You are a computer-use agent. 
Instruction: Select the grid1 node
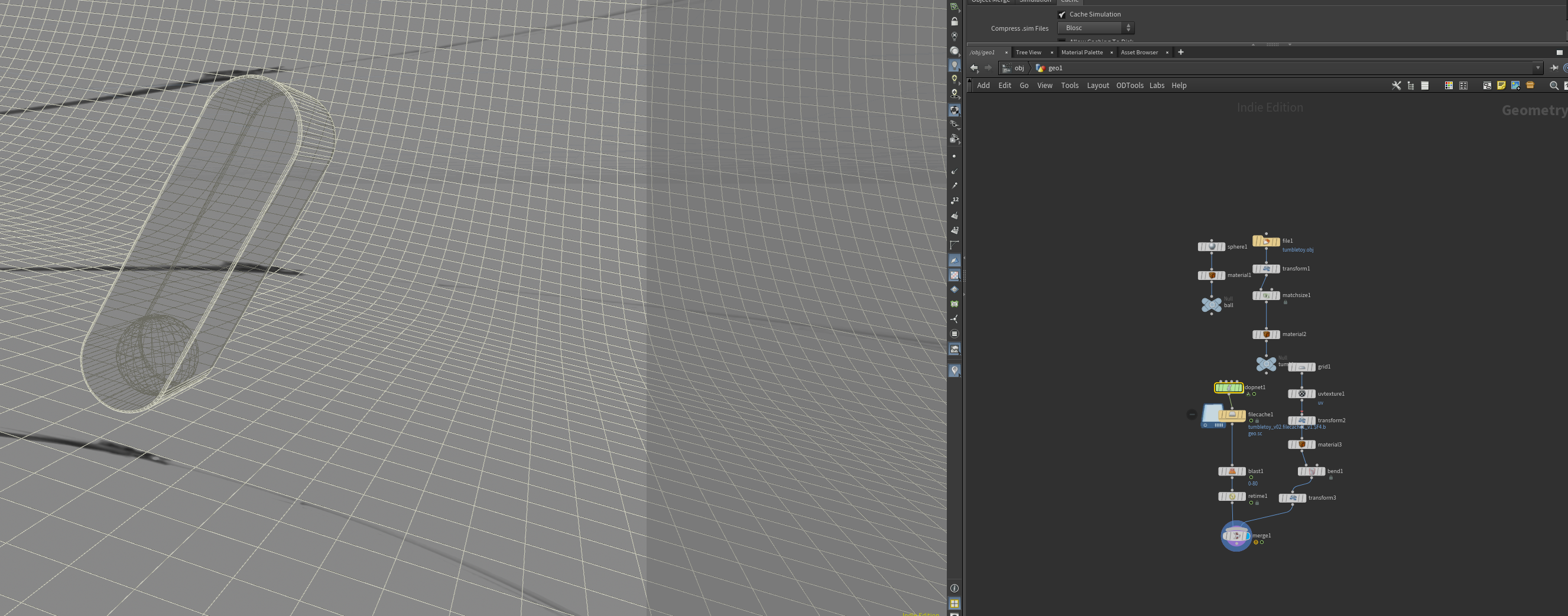[x=1302, y=367]
